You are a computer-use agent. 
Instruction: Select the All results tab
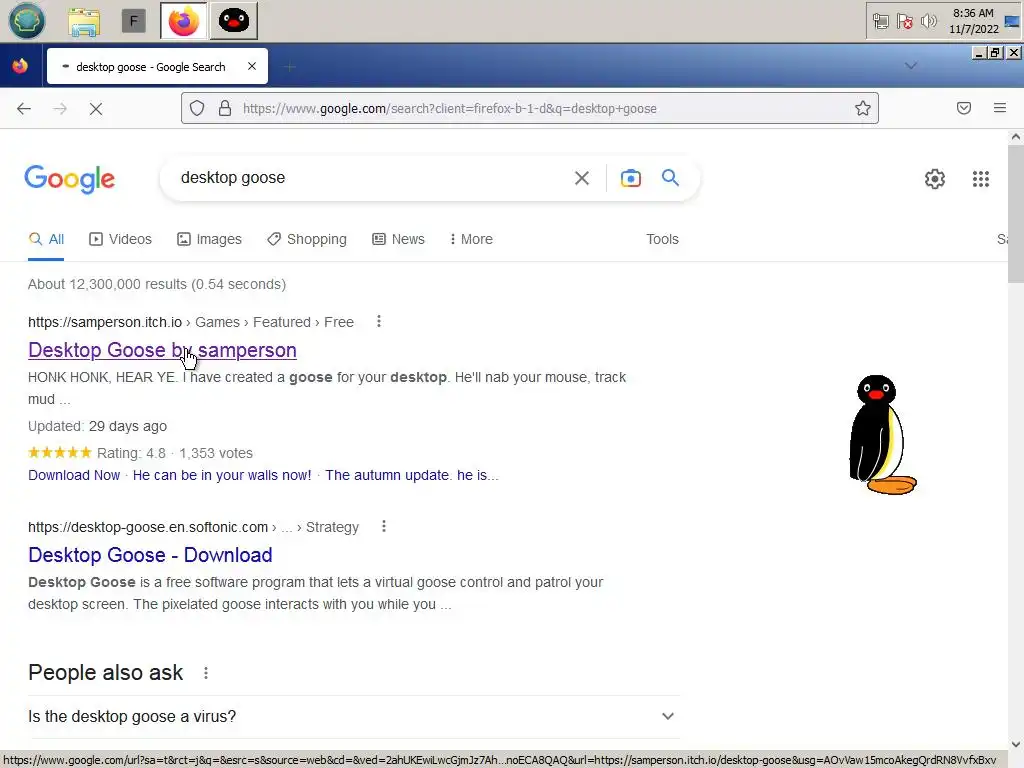46,239
